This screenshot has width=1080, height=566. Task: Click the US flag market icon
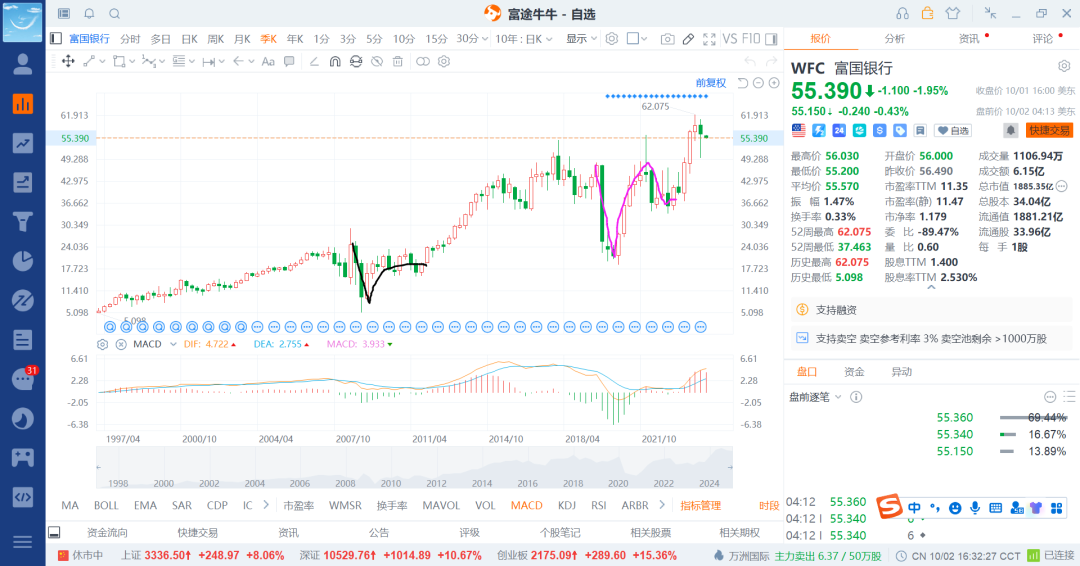click(x=798, y=130)
